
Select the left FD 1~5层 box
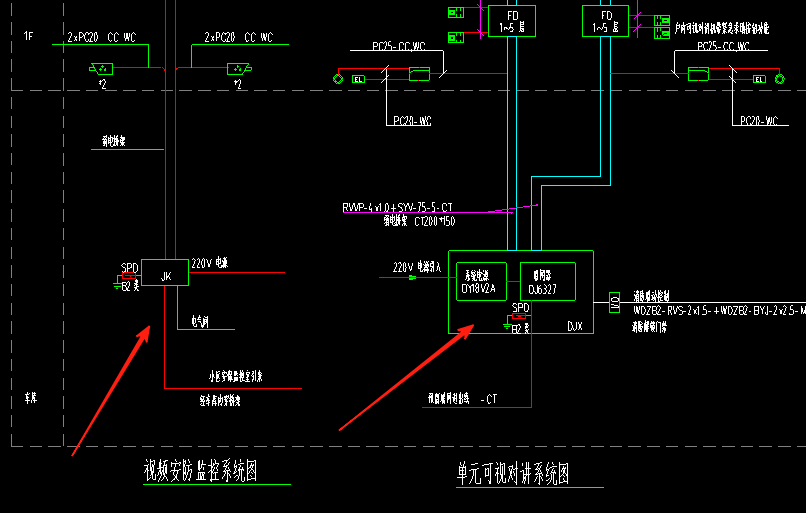click(x=512, y=21)
